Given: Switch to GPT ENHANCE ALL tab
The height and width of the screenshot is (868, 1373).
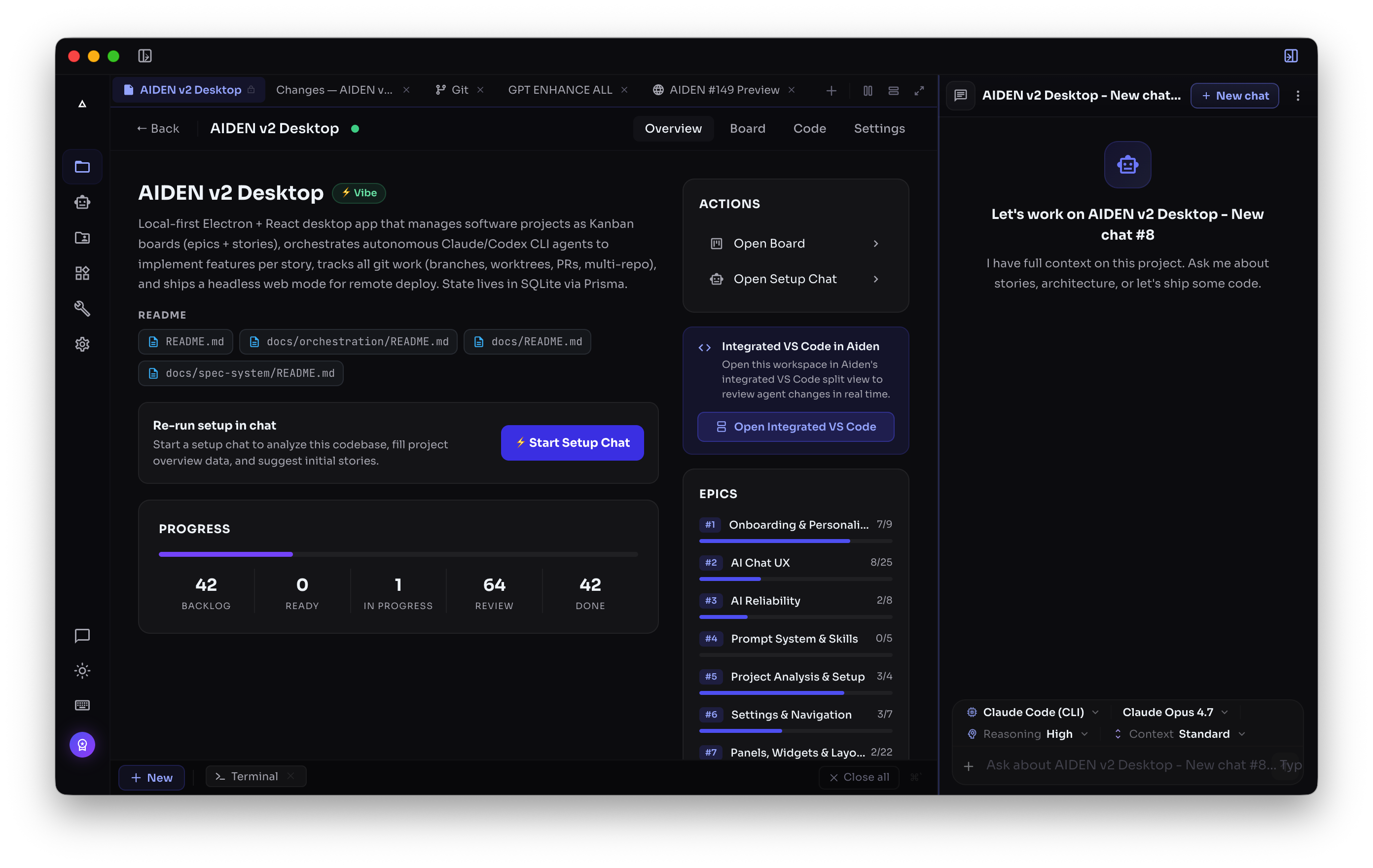Looking at the screenshot, I should [x=560, y=90].
